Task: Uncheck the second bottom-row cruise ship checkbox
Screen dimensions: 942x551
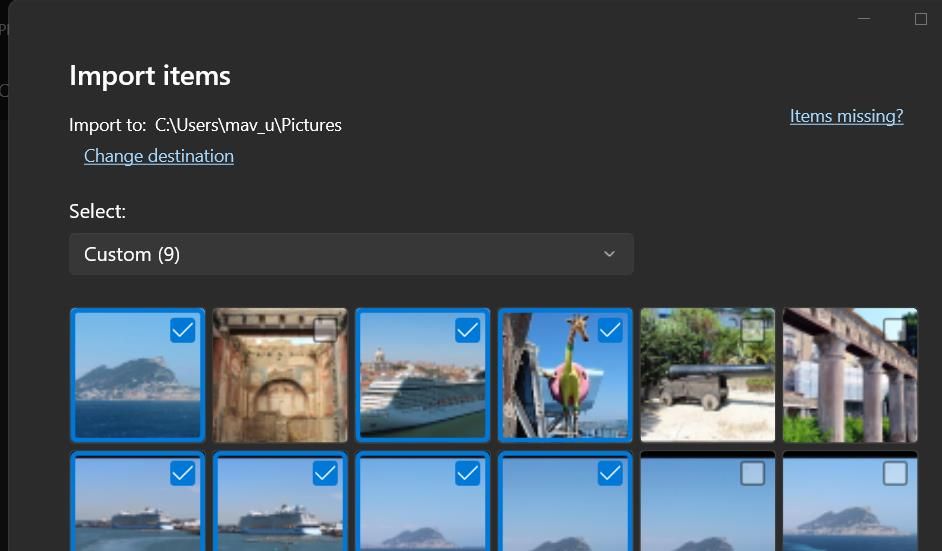Action: 325,473
